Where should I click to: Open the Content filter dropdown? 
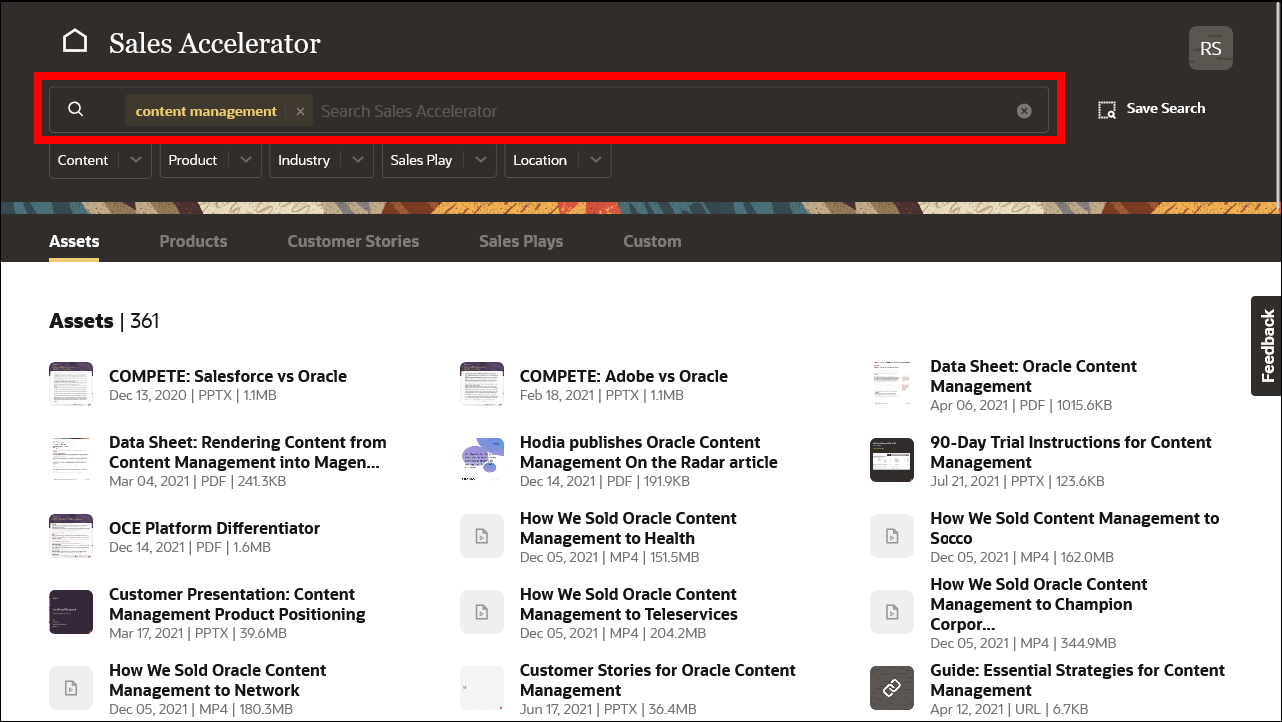click(99, 160)
